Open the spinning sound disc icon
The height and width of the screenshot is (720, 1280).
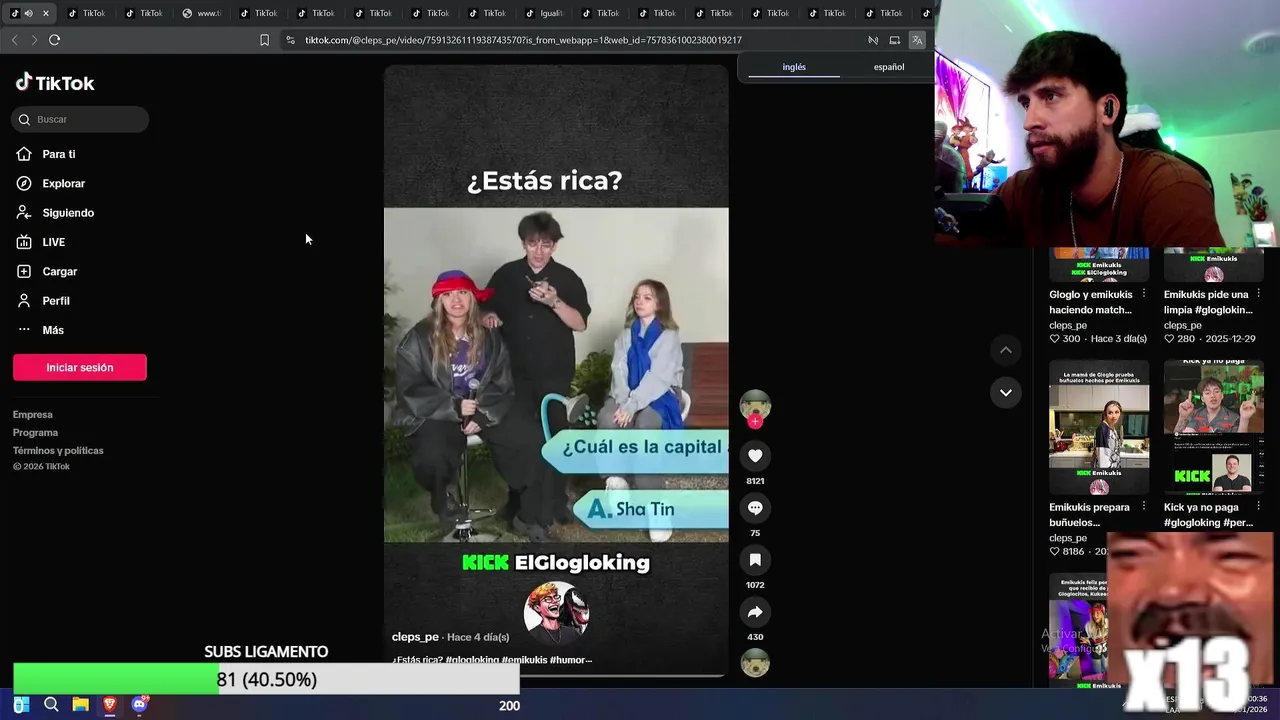click(755, 663)
